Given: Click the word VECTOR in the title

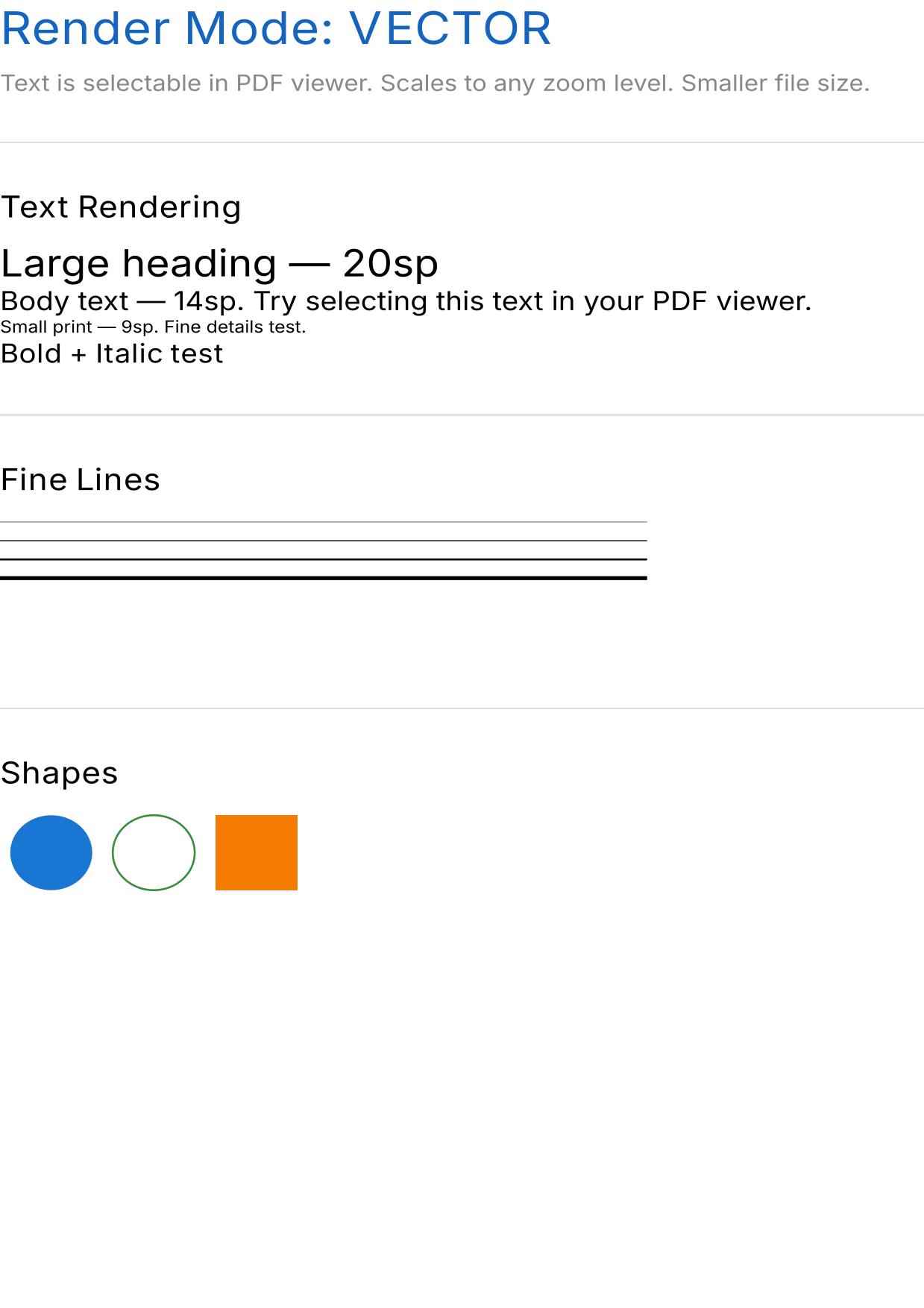Looking at the screenshot, I should pyautogui.click(x=450, y=29).
